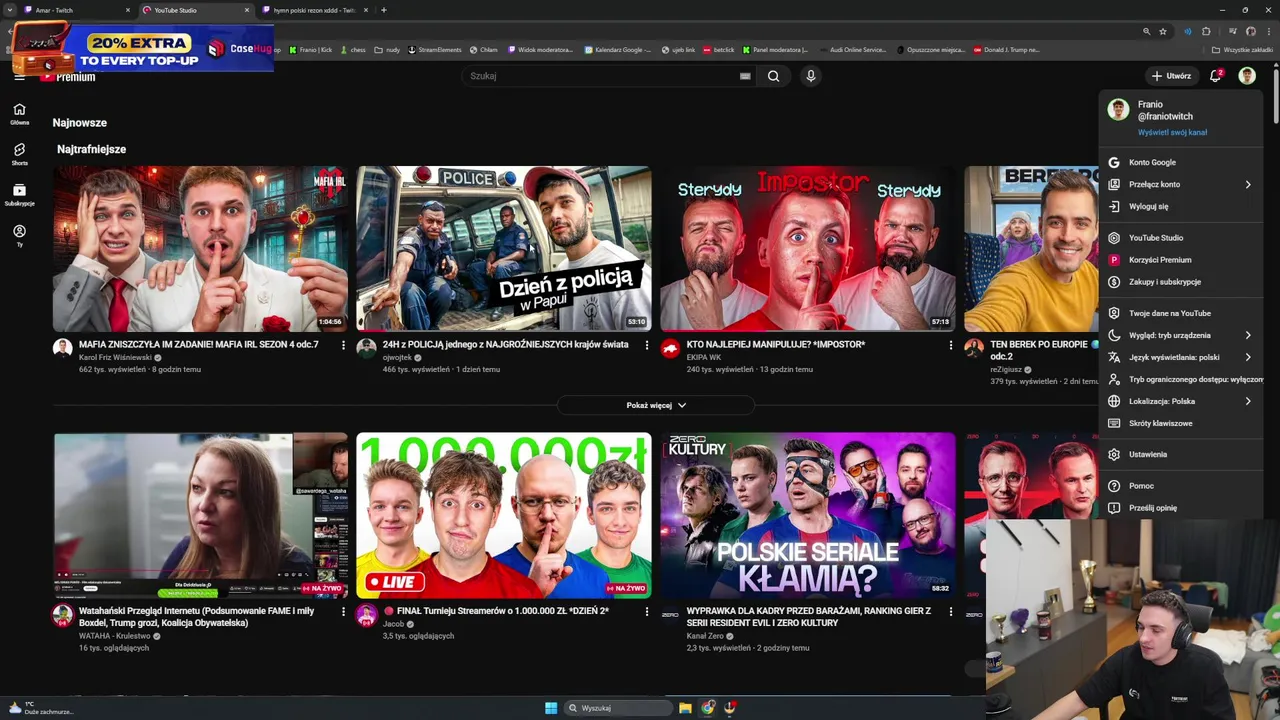
Task: Expand more videos with Pokaż więcej
Action: [656, 405]
